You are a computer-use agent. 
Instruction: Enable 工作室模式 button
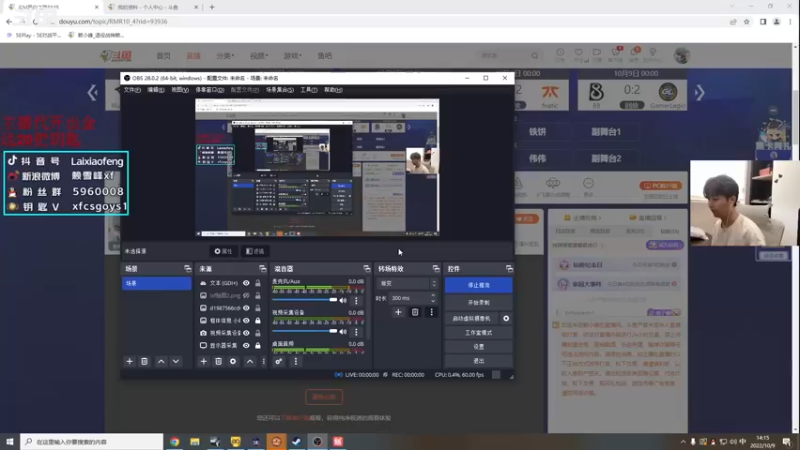tap(479, 333)
